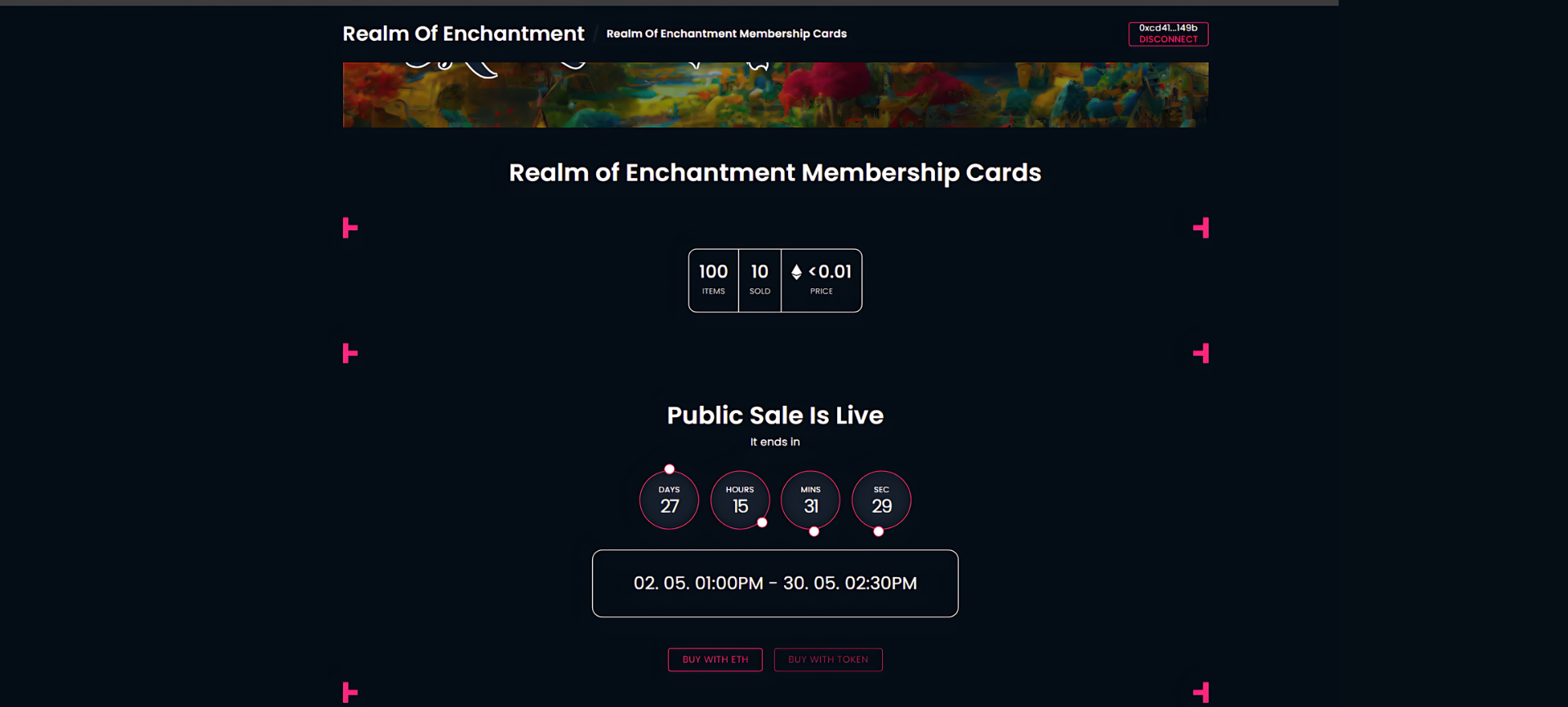
Task: Click the 10 SOLD stat cell
Action: tap(759, 280)
